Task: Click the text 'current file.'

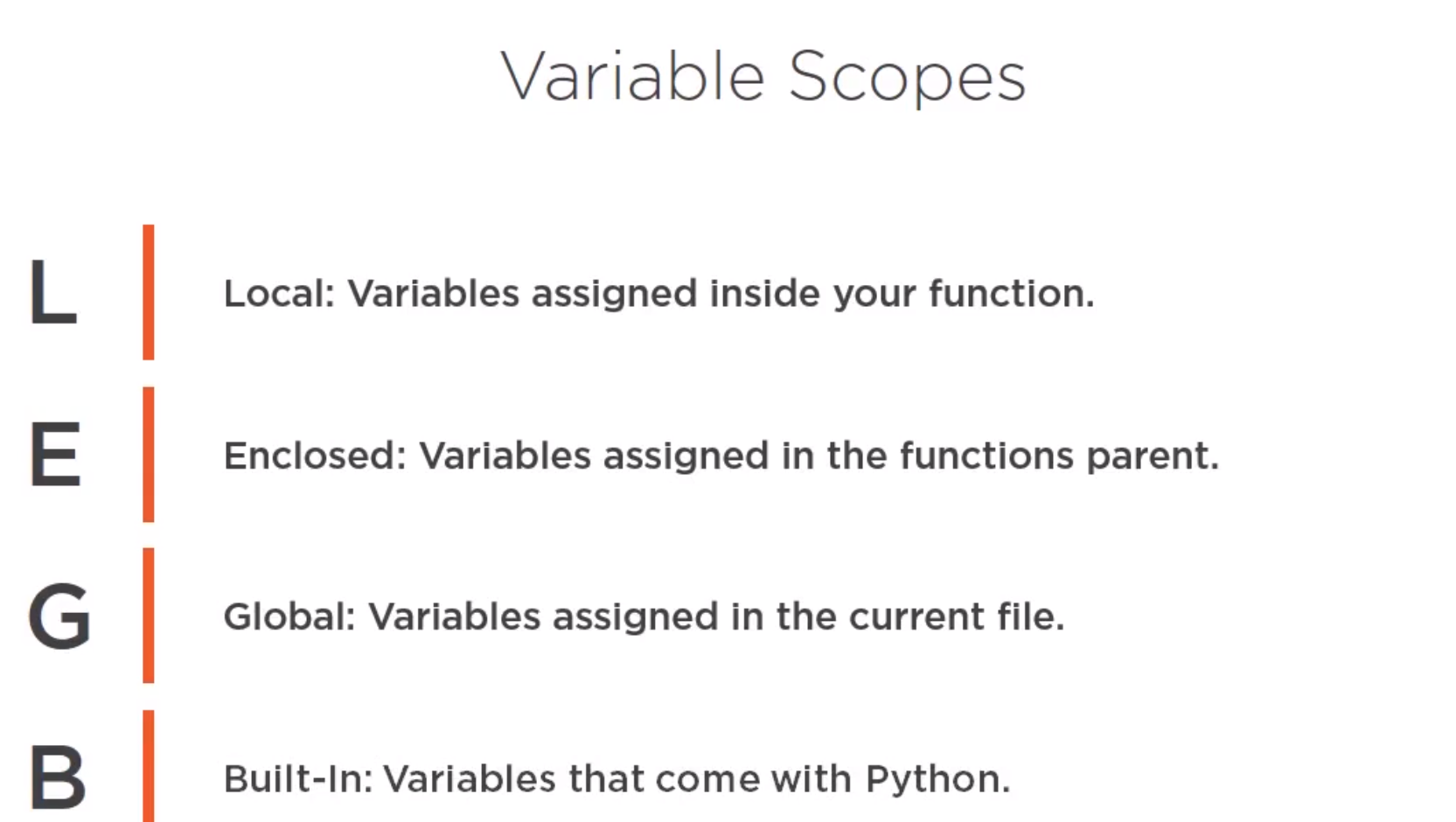Action: click(x=956, y=616)
